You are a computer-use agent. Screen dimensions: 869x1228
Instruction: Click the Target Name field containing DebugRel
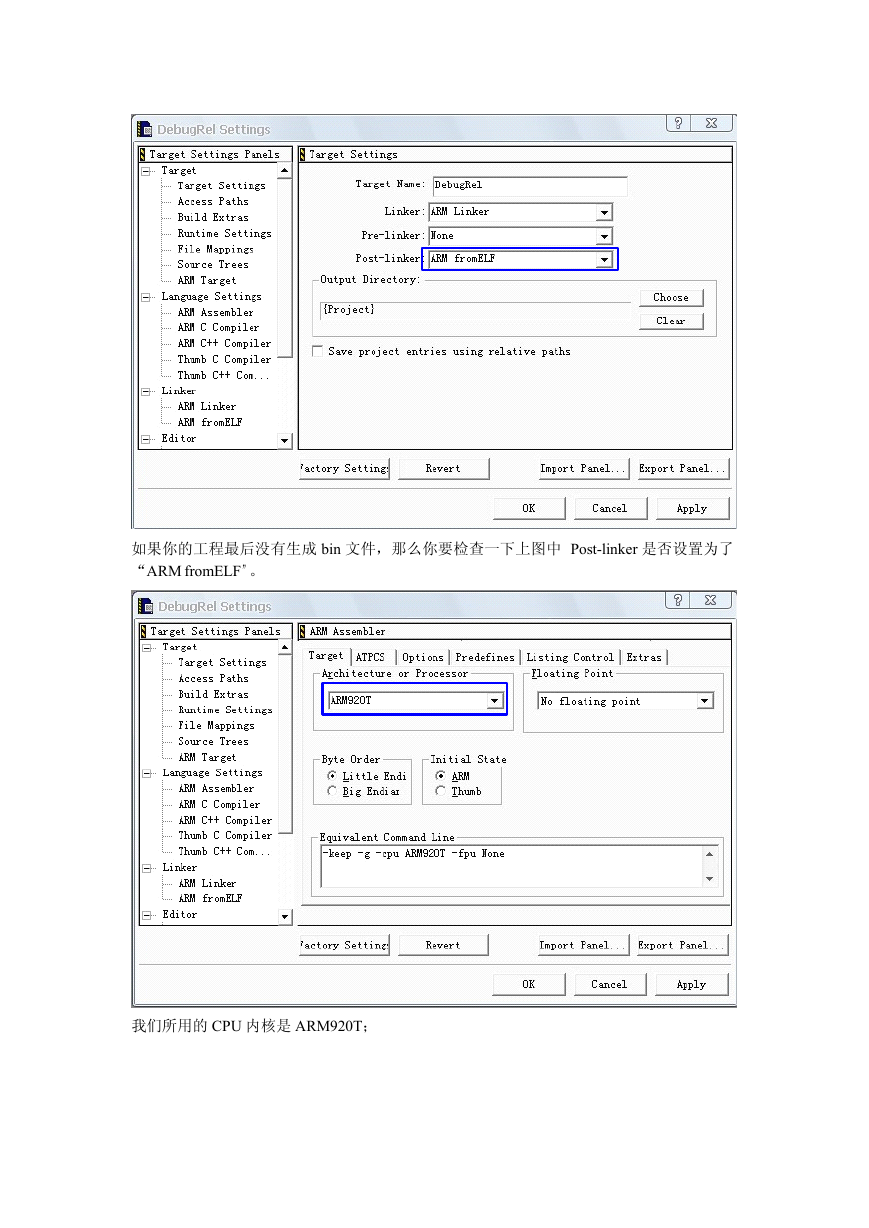[x=528, y=186]
